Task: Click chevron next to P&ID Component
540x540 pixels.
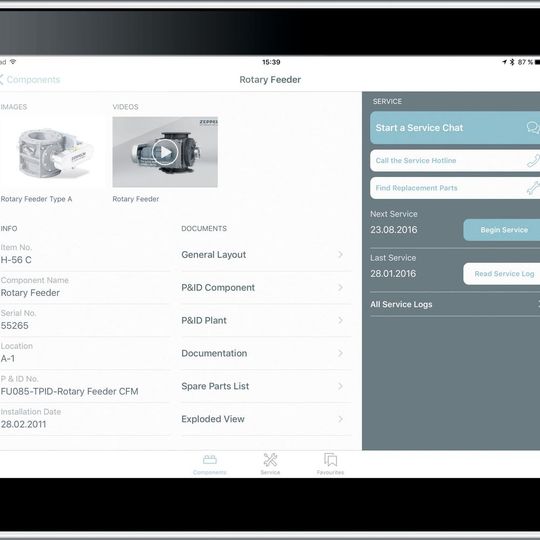Action: click(x=340, y=288)
